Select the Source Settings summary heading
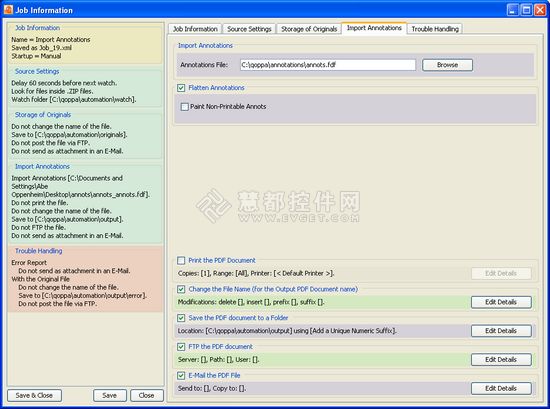The image size is (550, 409). coord(37,71)
